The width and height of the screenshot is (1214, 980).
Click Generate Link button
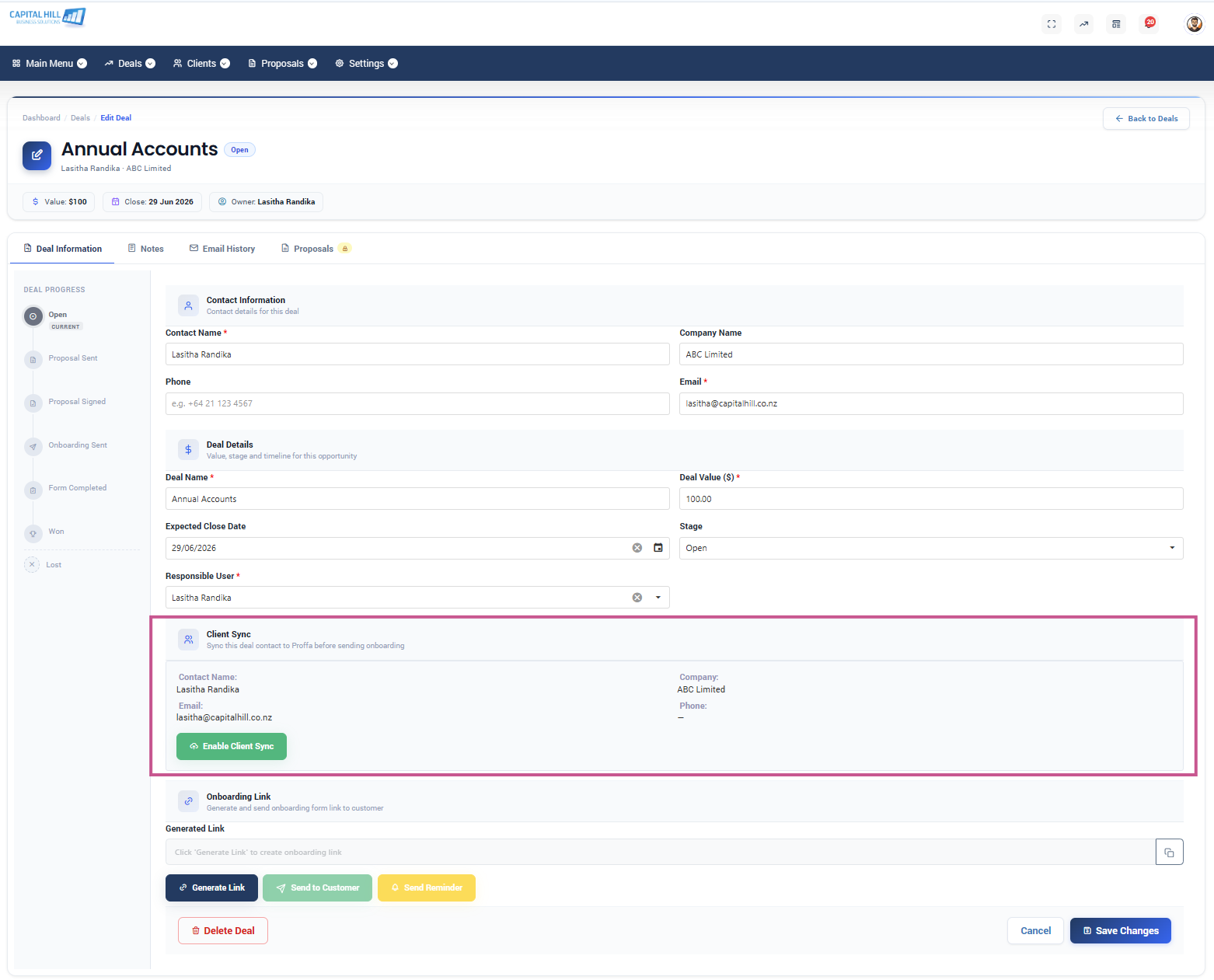coord(211,888)
